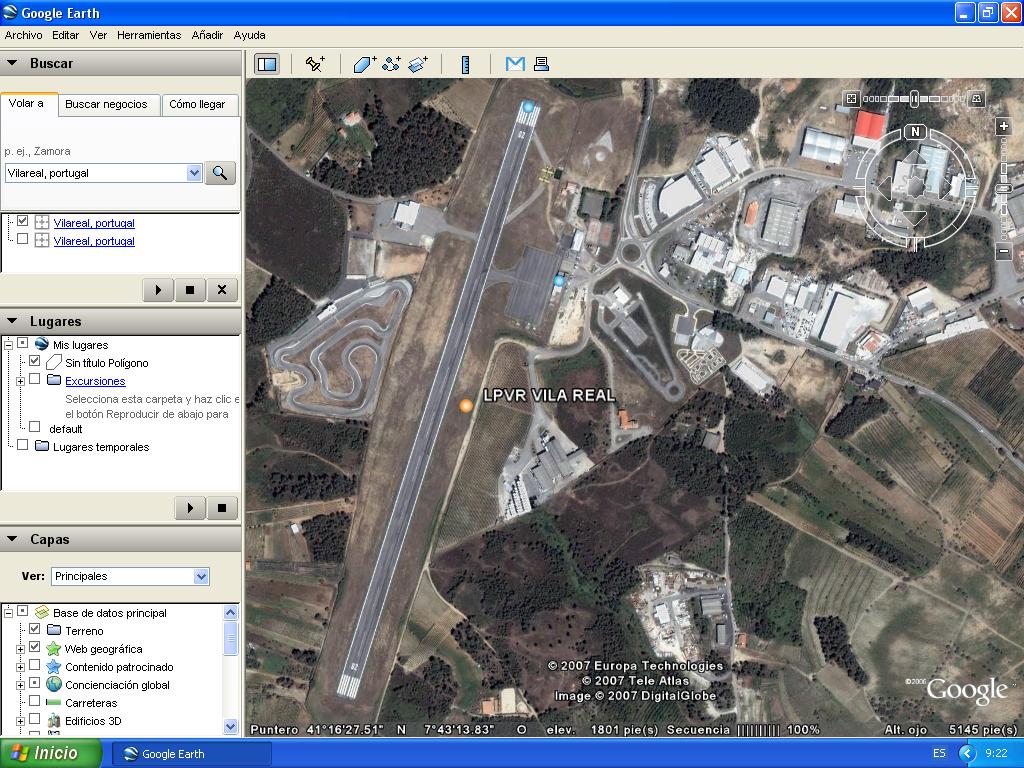The height and width of the screenshot is (768, 1024).
Task: Add an image overlay from toolbar
Action: pos(418,64)
